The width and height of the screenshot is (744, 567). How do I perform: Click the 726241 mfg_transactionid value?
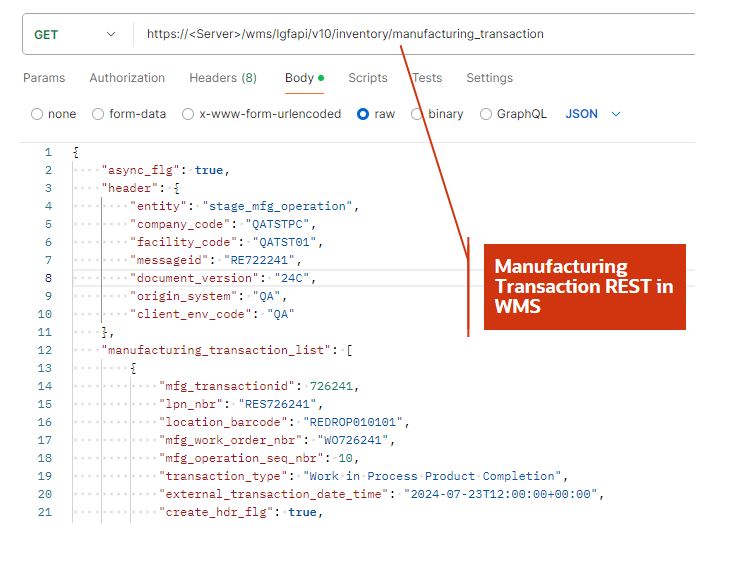pos(331,387)
